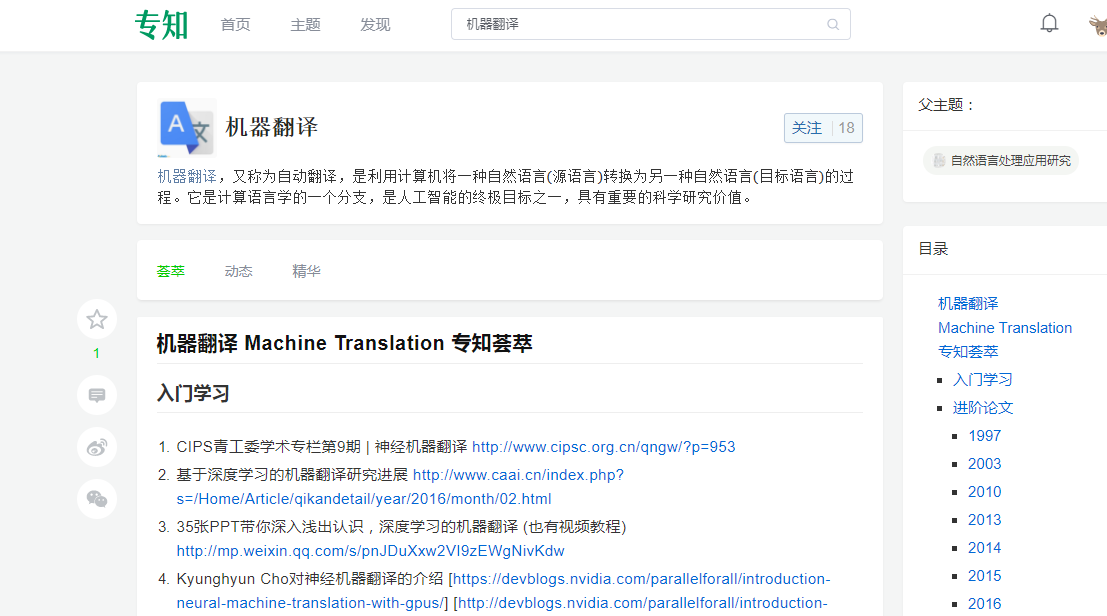Toggle the star favorite in left sidebar
This screenshot has width=1107, height=616.
[96, 319]
